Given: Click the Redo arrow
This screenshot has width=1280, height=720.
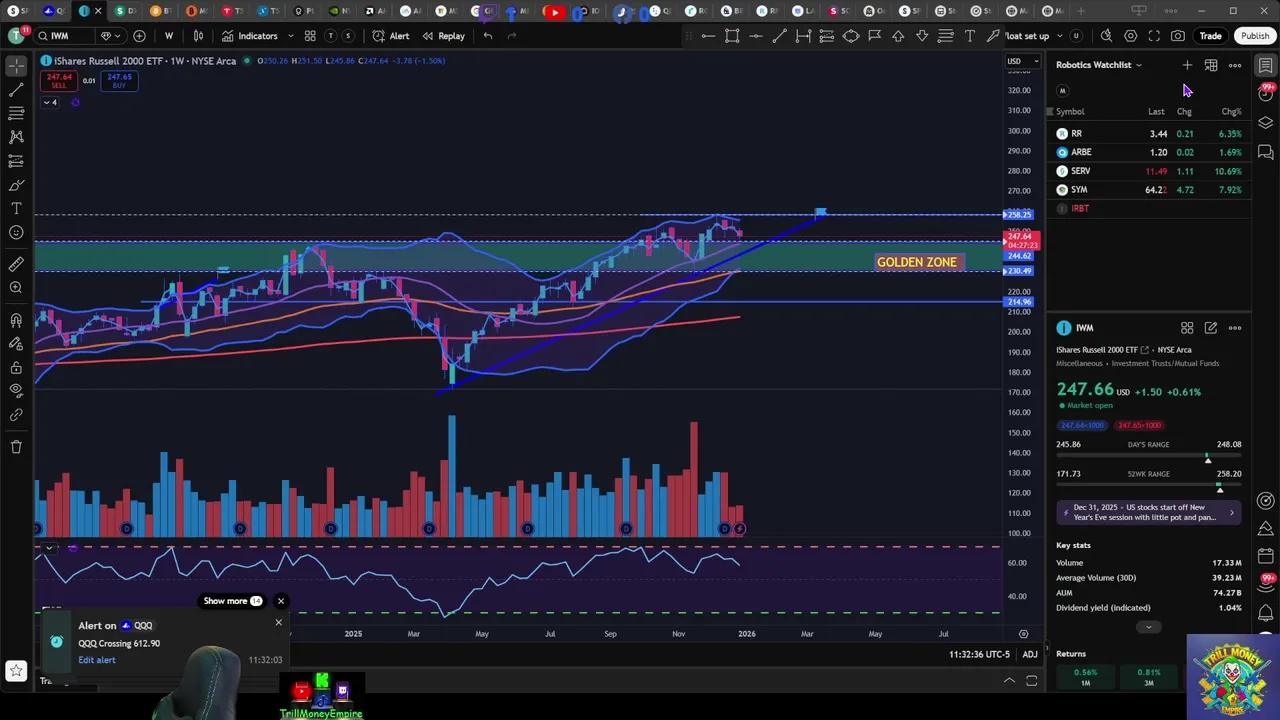Looking at the screenshot, I should tap(512, 36).
